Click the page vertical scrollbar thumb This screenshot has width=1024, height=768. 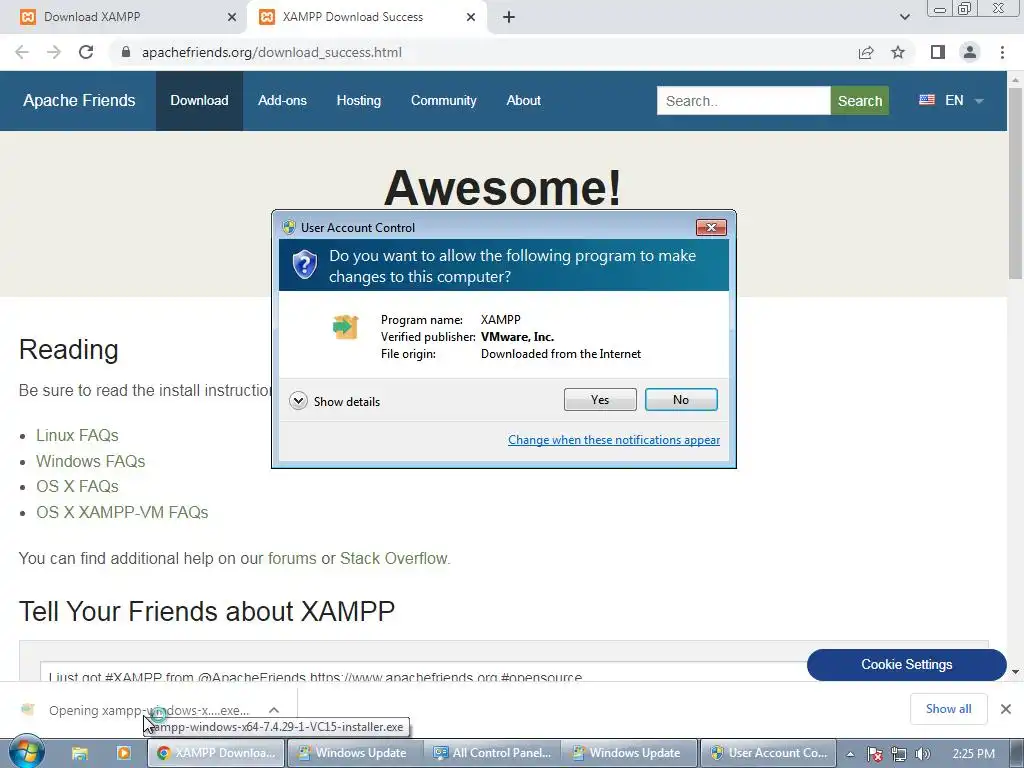tap(1015, 183)
